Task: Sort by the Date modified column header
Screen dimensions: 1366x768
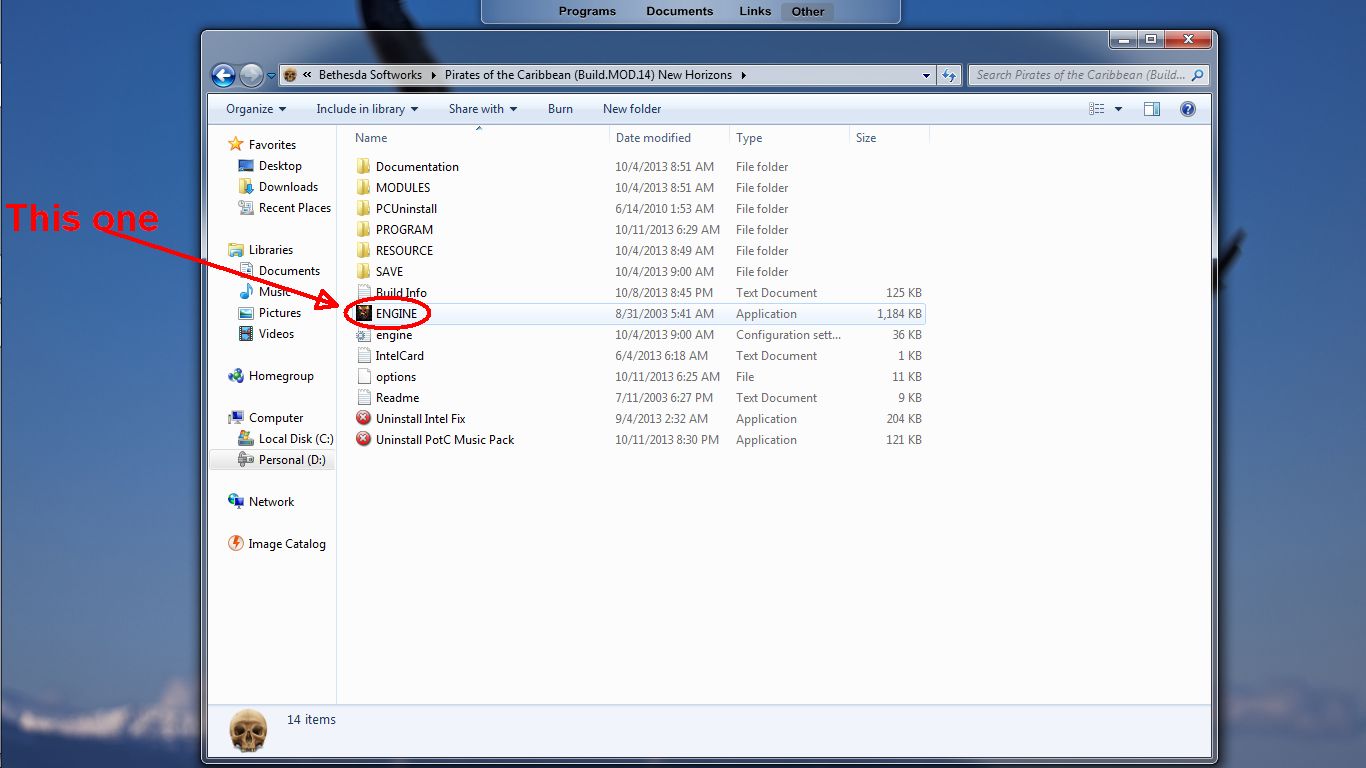Action: tap(653, 138)
